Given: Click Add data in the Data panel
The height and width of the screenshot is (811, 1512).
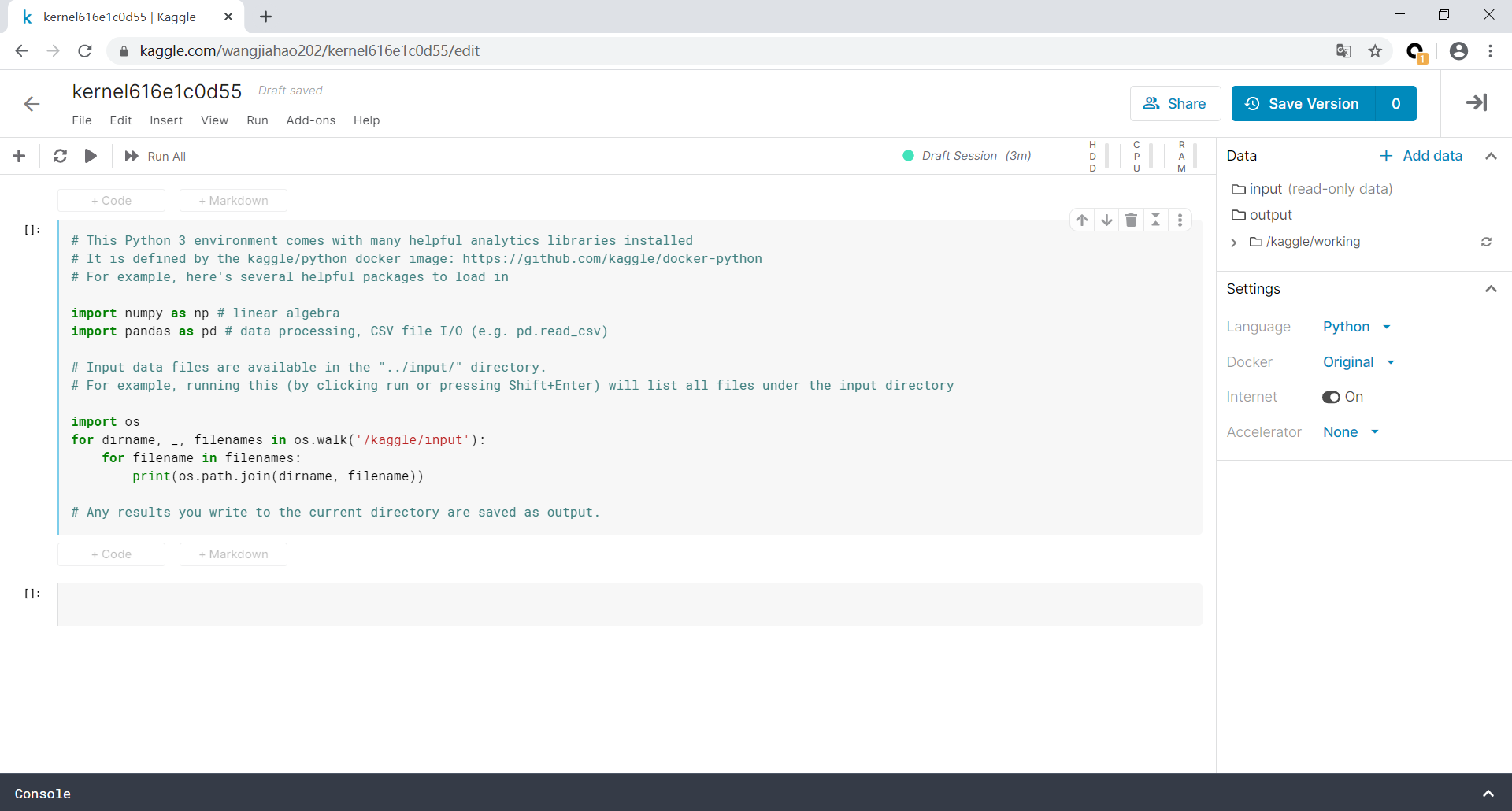Looking at the screenshot, I should (1421, 156).
